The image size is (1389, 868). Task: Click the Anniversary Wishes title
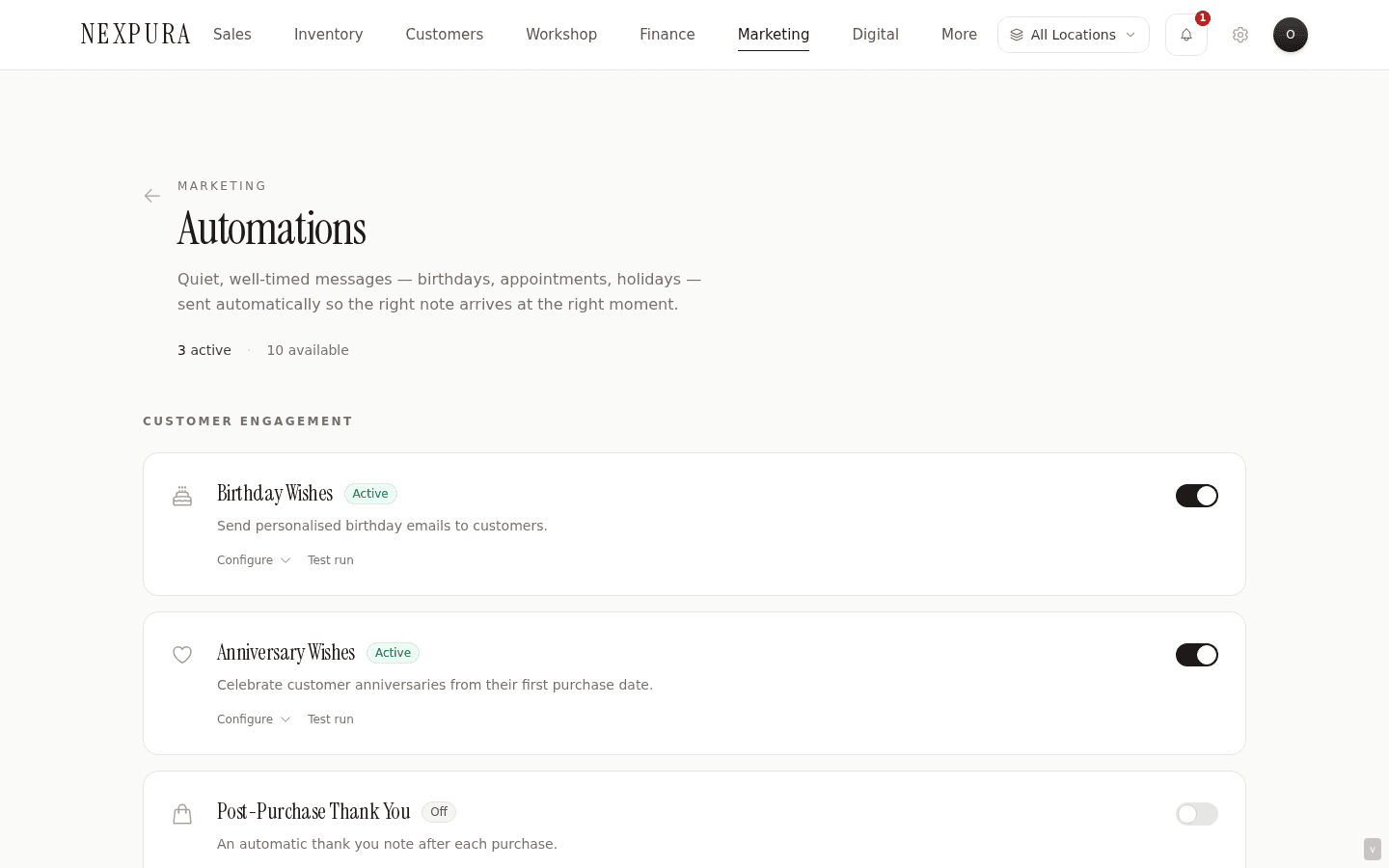(x=286, y=653)
